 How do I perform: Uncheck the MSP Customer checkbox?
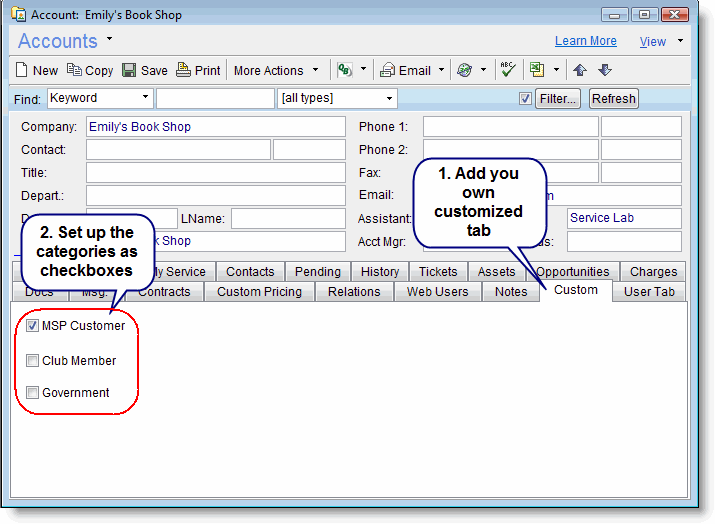point(33,326)
